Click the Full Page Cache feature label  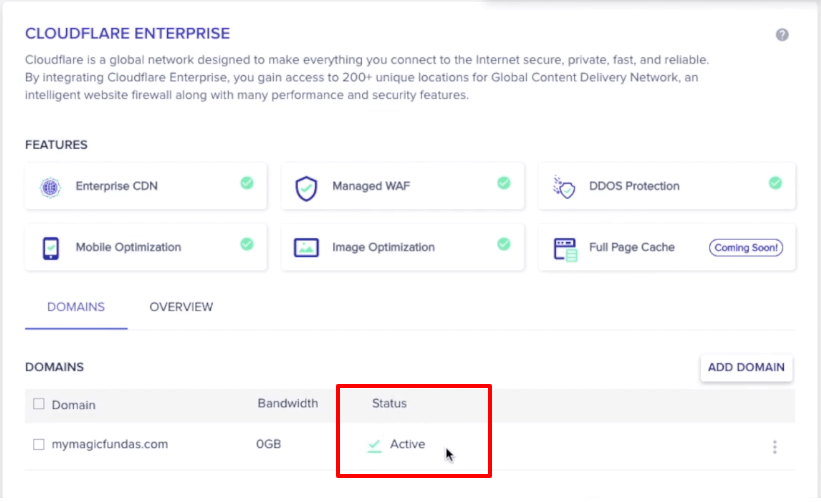[x=631, y=248]
